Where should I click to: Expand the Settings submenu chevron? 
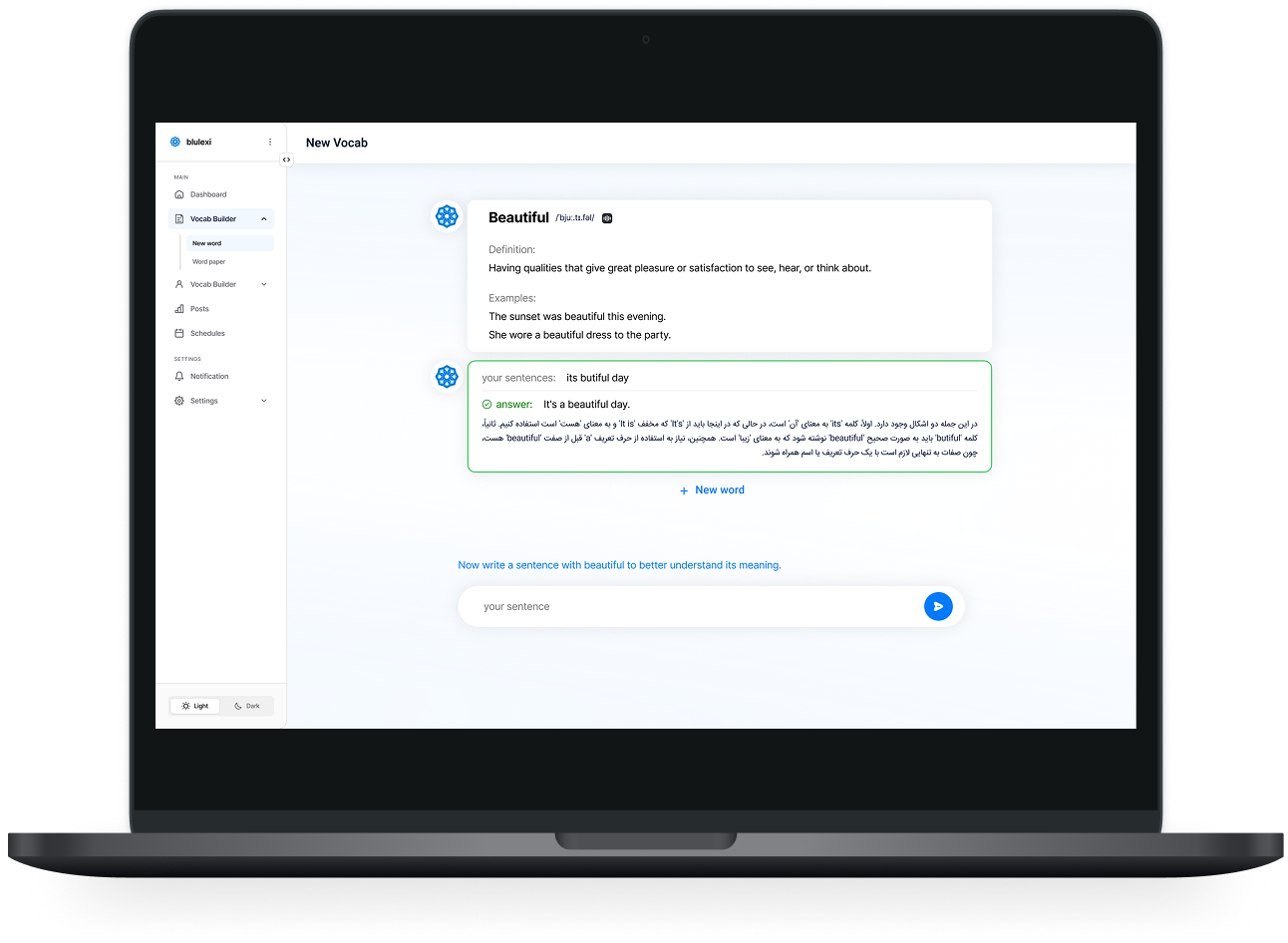pos(264,401)
